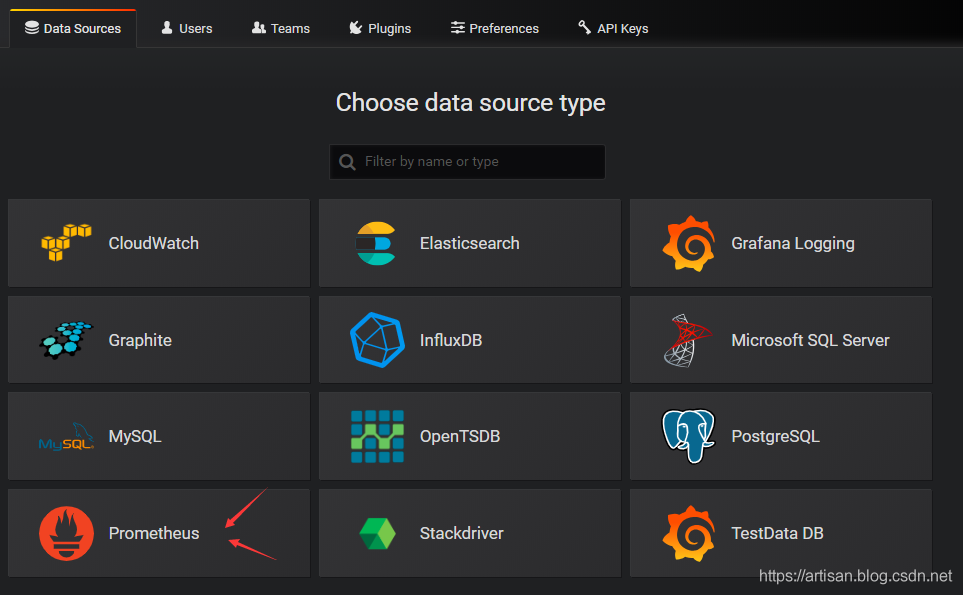Select the Microsoft SQL Server icon
Image resolution: width=963 pixels, height=595 pixels.
688,340
